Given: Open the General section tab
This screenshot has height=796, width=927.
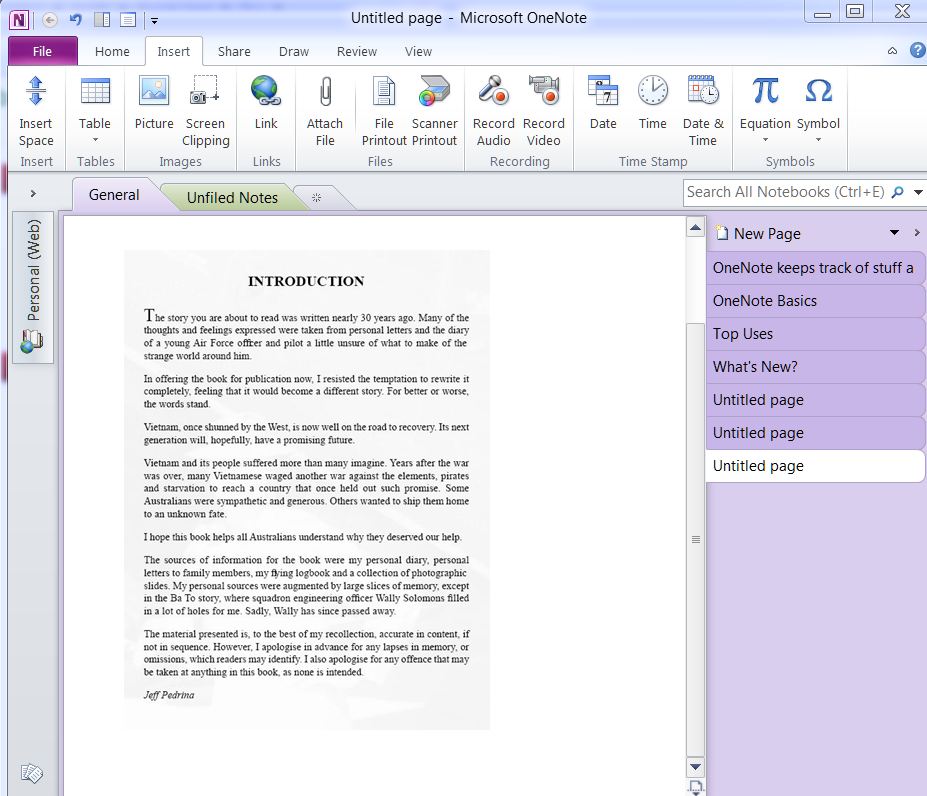Looking at the screenshot, I should (x=114, y=195).
